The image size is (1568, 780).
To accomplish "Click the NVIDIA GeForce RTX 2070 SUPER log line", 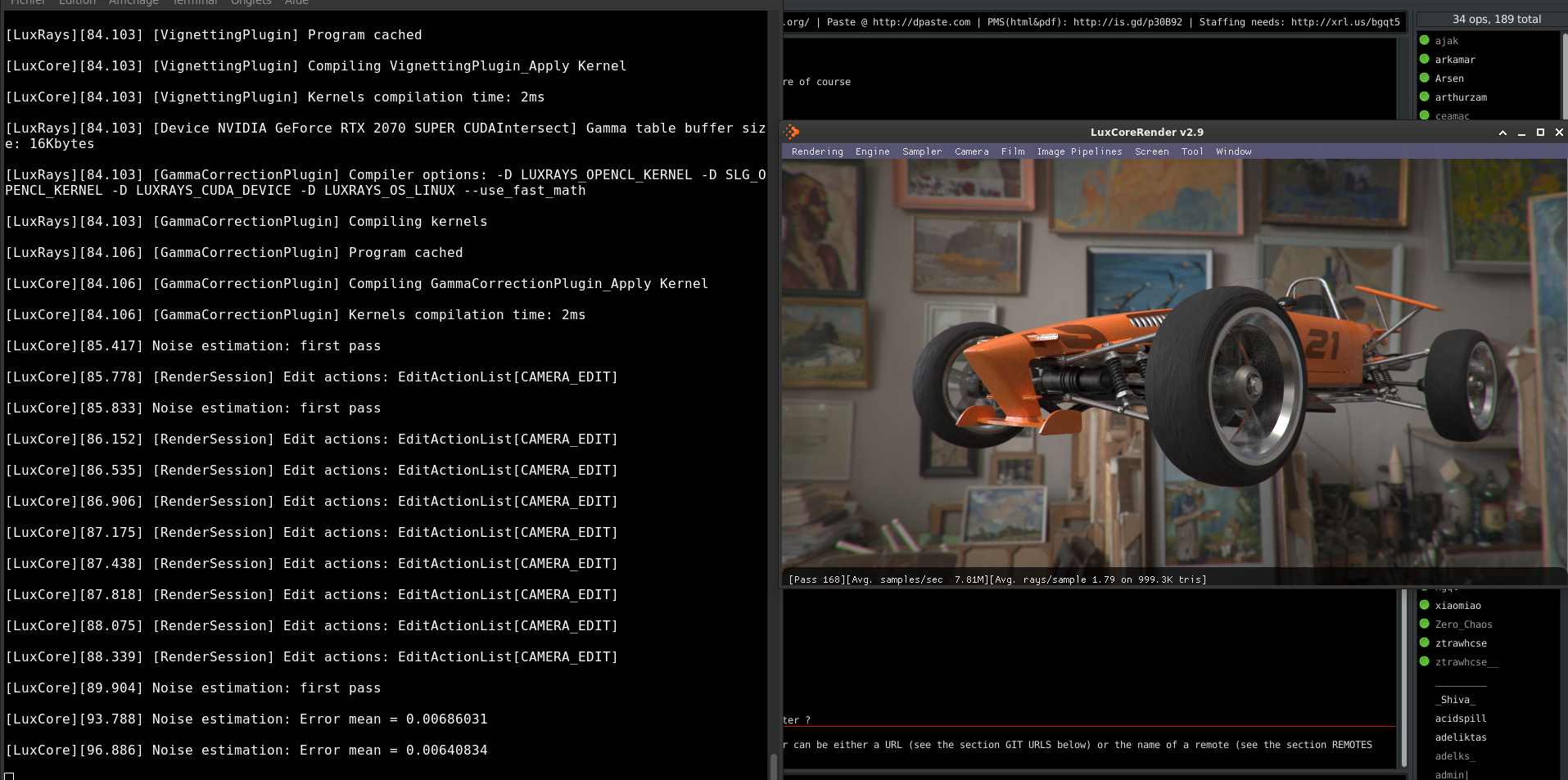I will [386, 136].
